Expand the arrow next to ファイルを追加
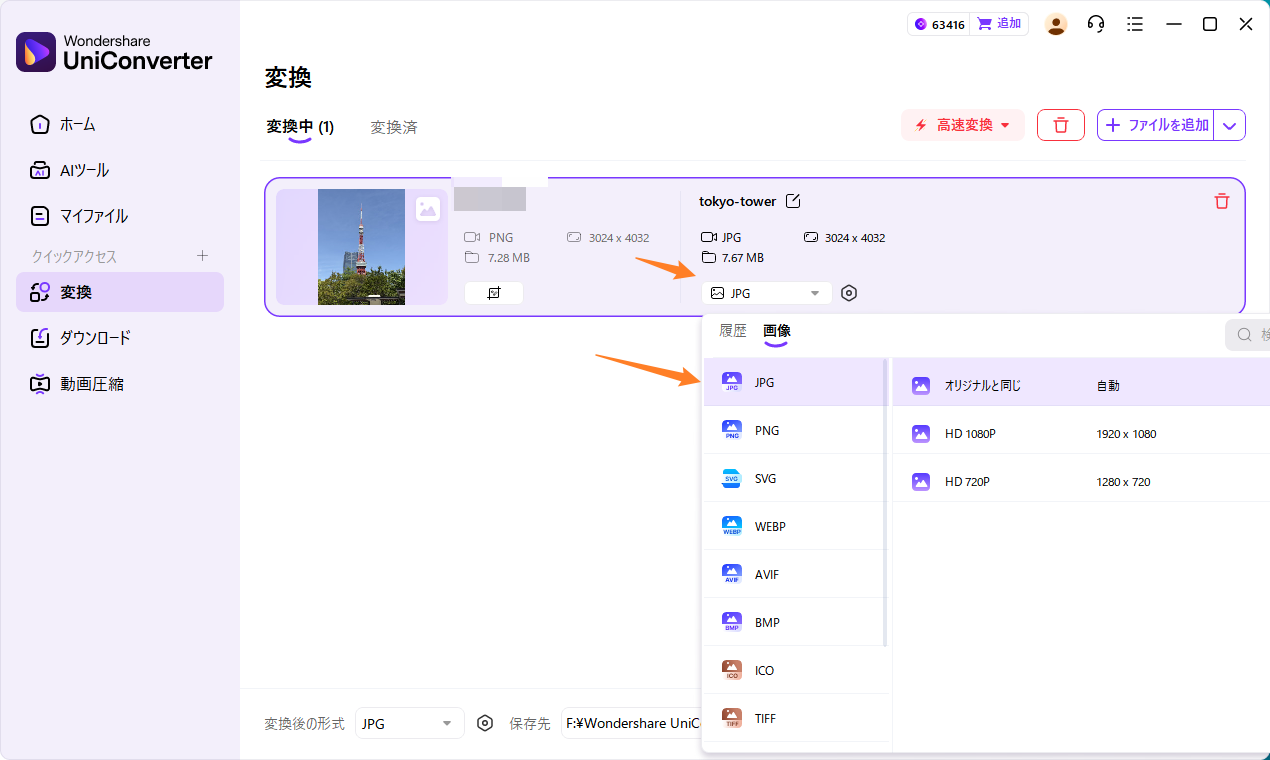 pos(1230,125)
